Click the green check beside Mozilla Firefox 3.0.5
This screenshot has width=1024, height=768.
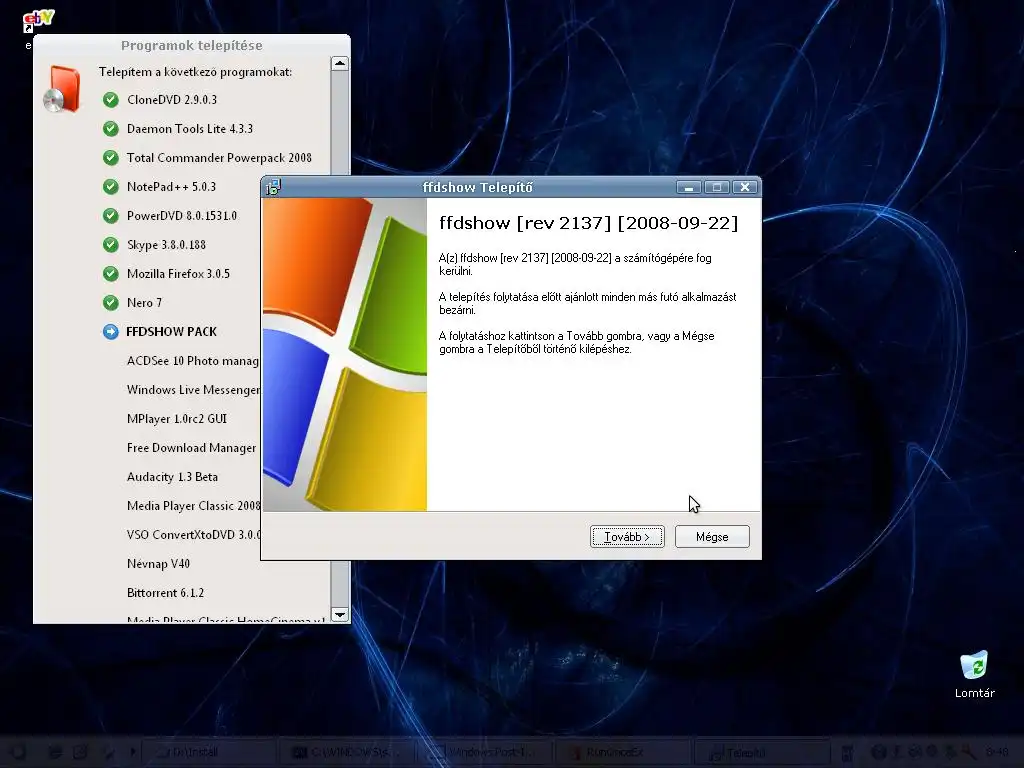(x=111, y=274)
